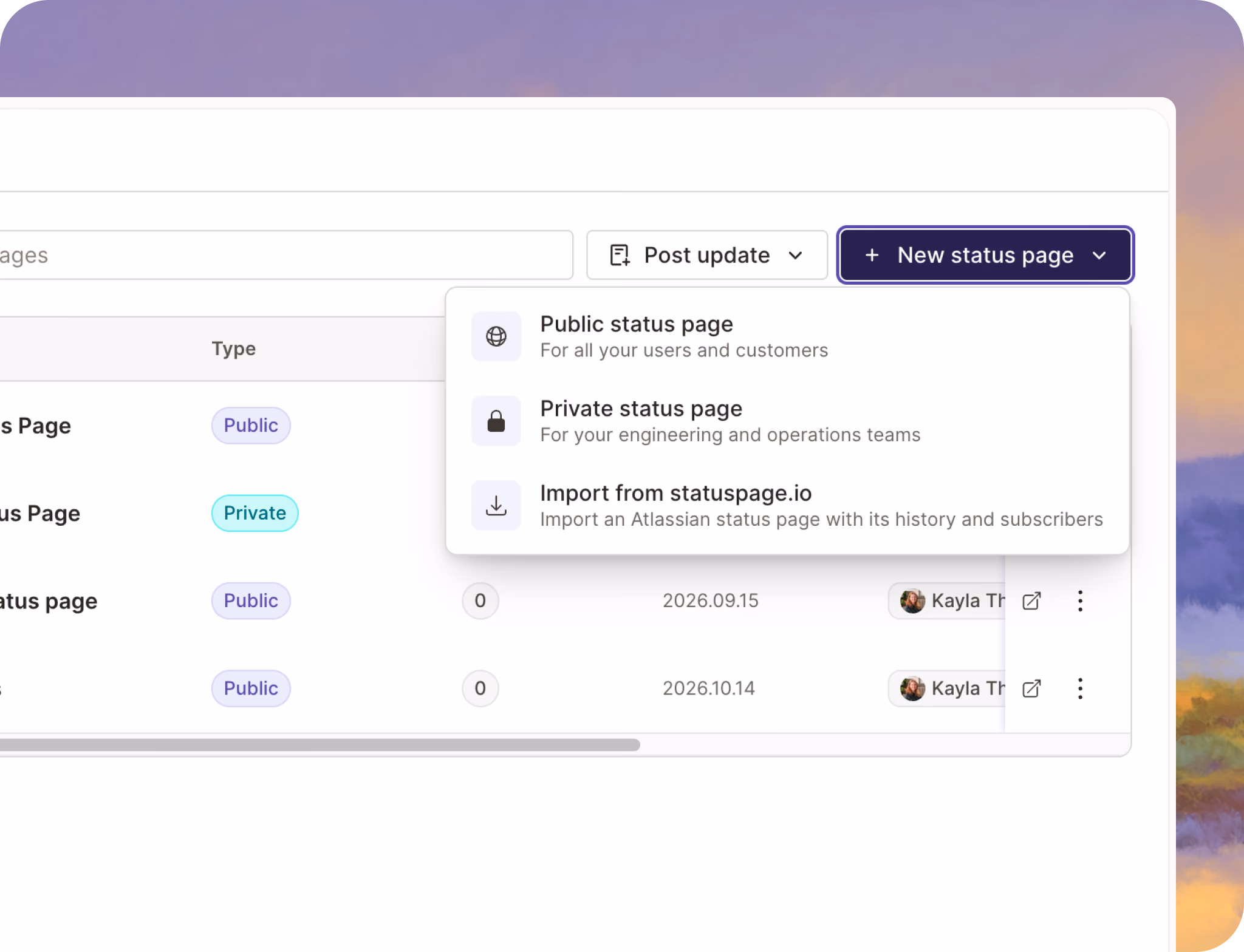Click the 0 count in 2026.10.14 row
This screenshot has width=1244, height=952.
point(480,688)
